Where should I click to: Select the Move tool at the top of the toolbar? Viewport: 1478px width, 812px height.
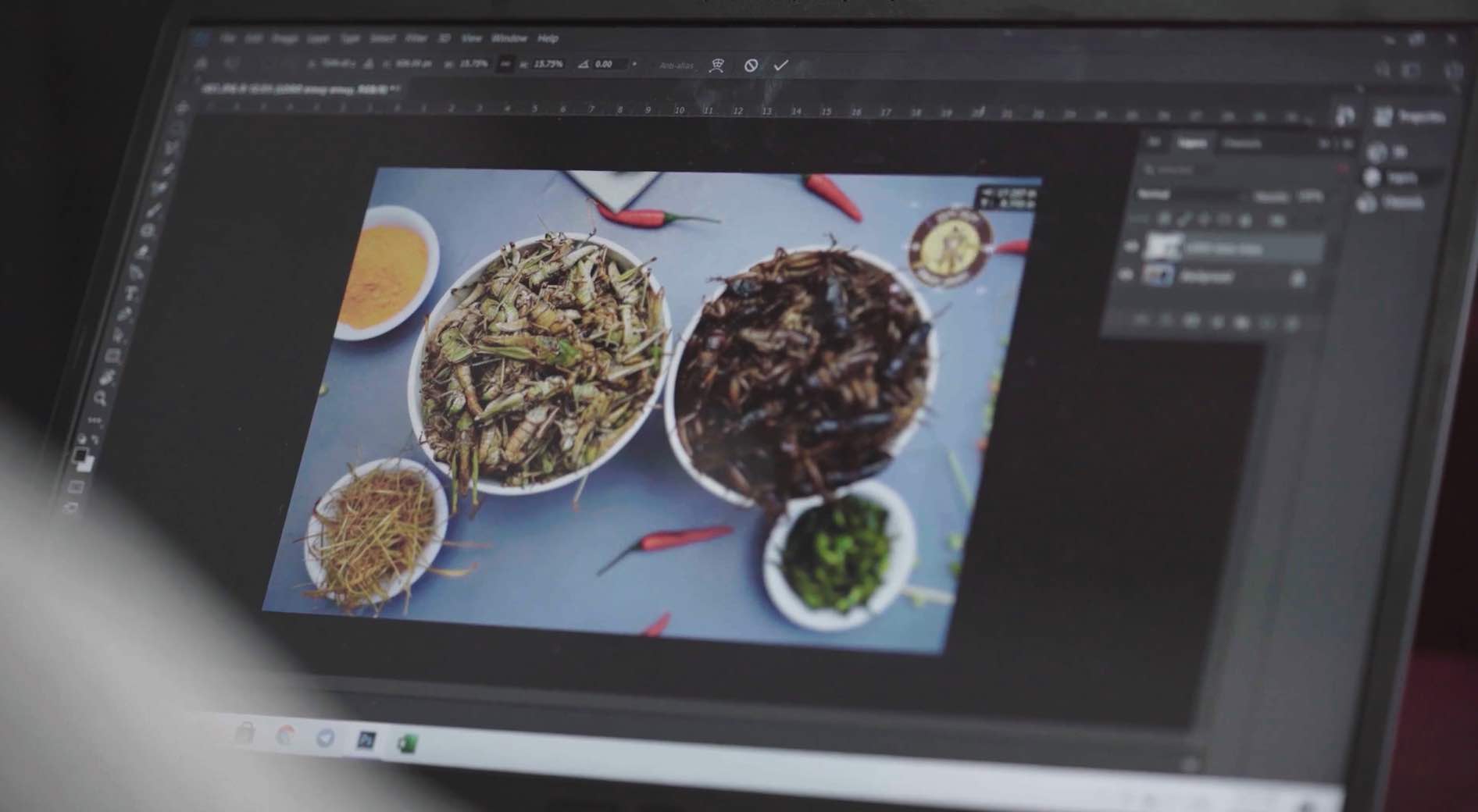(182, 109)
